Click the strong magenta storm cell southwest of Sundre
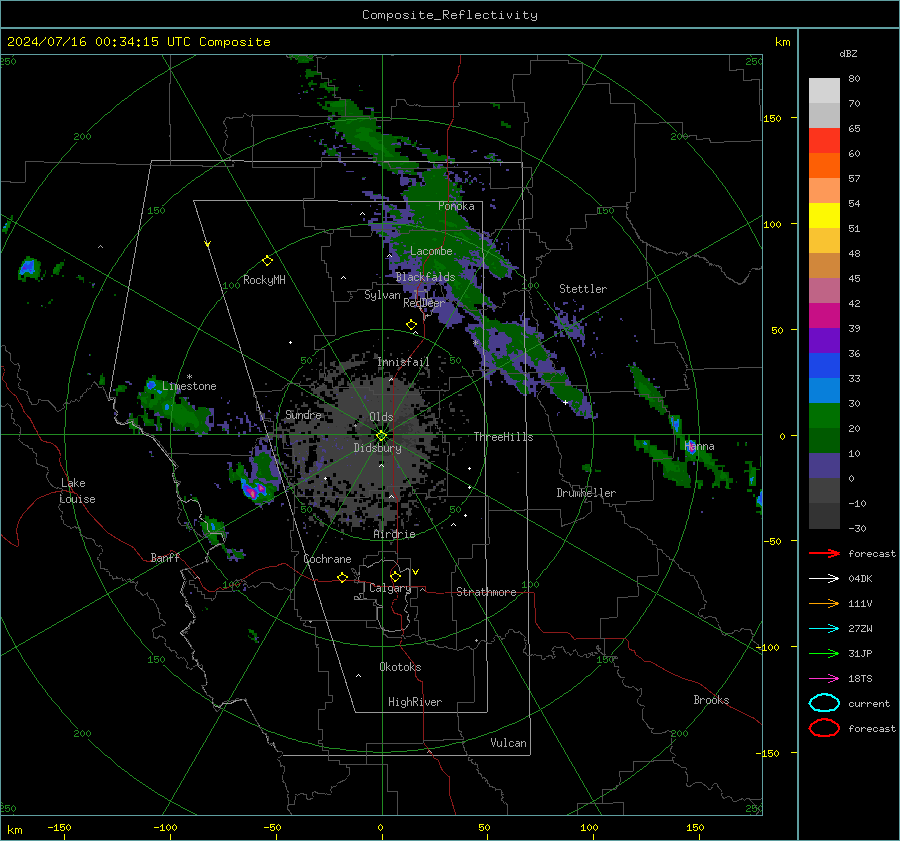900x841 pixels. click(254, 490)
